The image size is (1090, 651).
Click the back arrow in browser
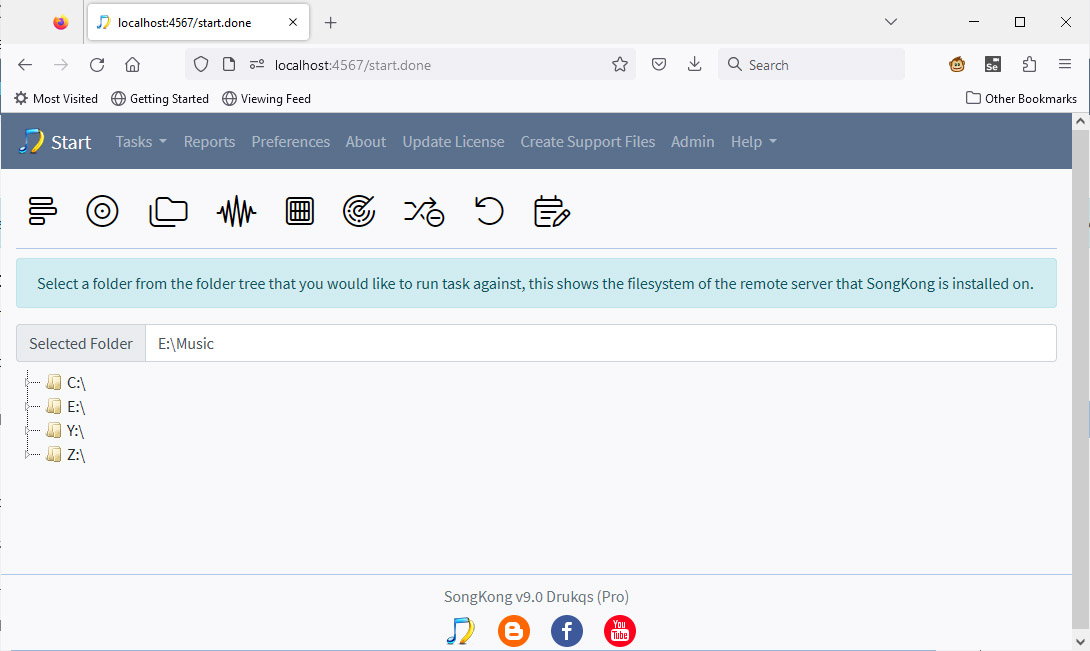click(25, 65)
